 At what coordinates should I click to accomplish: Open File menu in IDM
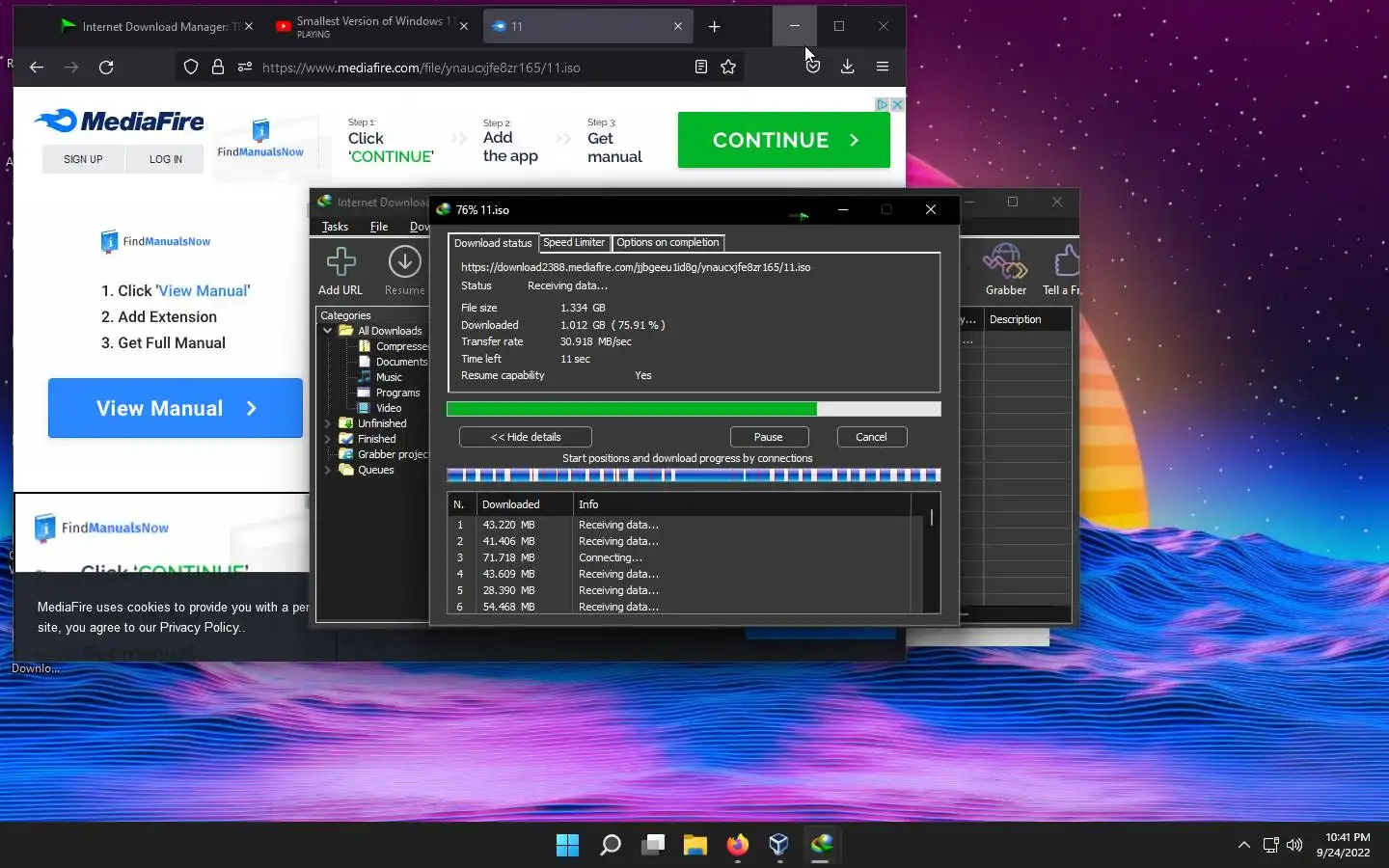point(379,227)
